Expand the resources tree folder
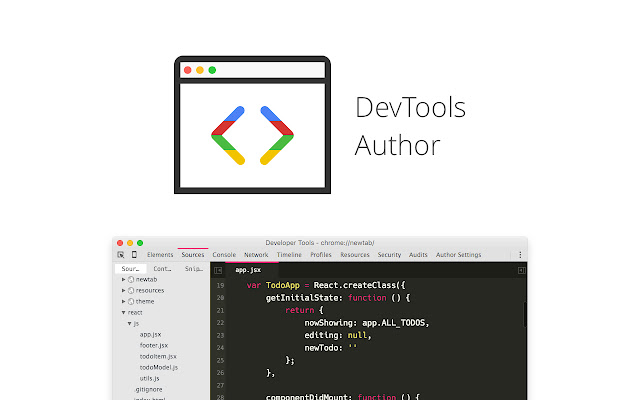This screenshot has height=400, width=640. pyautogui.click(x=124, y=290)
